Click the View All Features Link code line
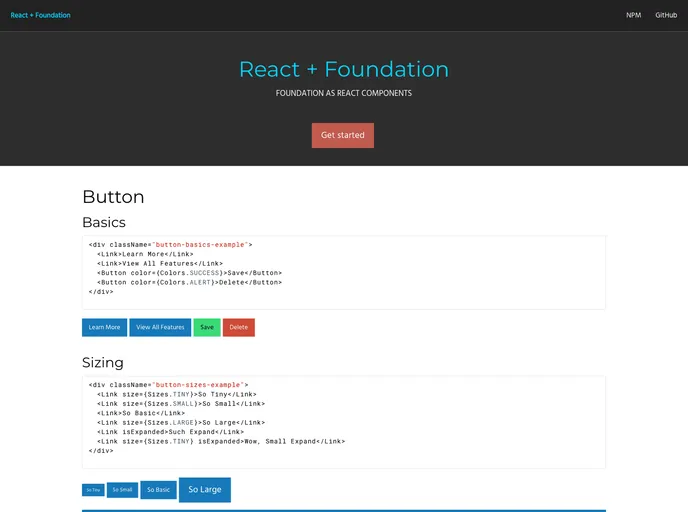Image resolution: width=688 pixels, height=512 pixels. click(160, 264)
